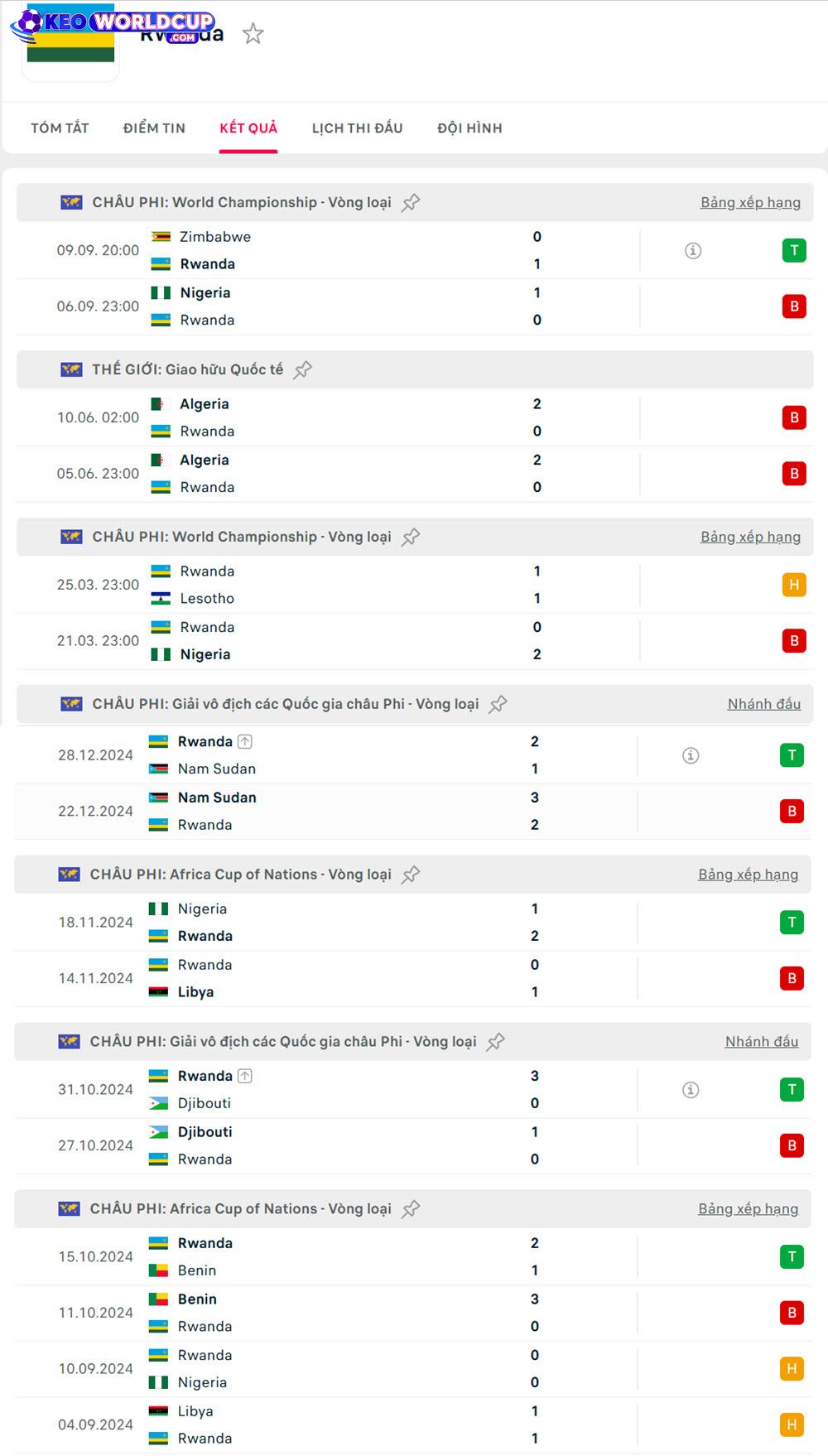Open the Rwanda vs Benin 15.10.2024 match row
The image size is (828, 1456).
[x=331, y=1257]
